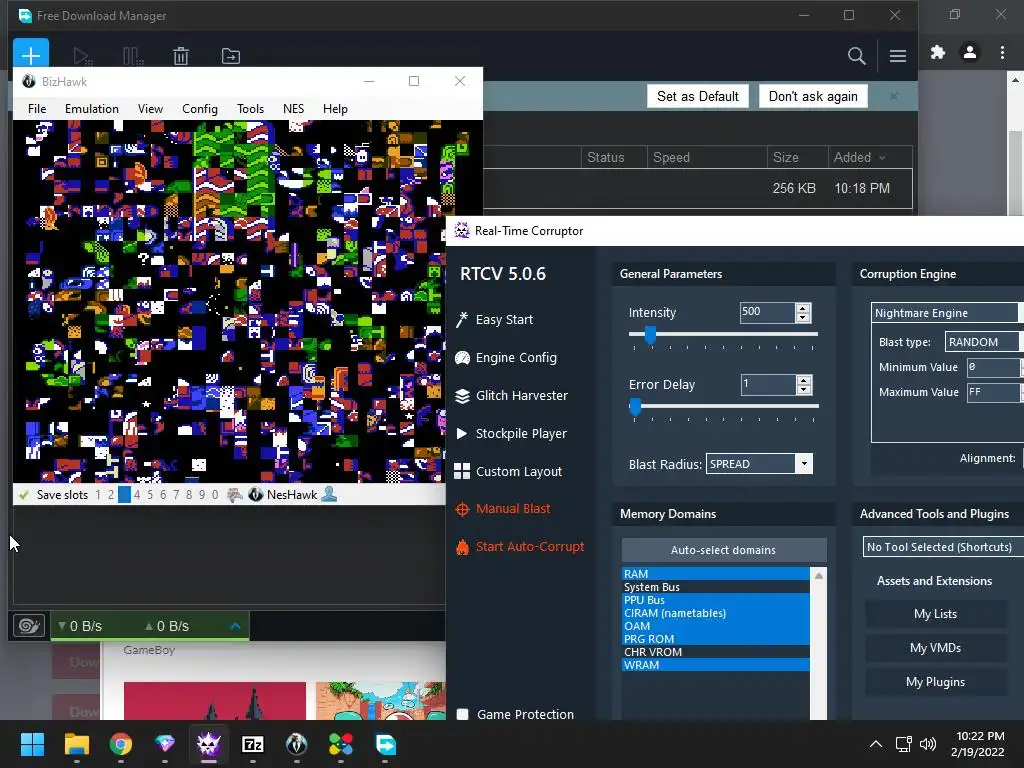Click the Intensity slider handle
The height and width of the screenshot is (768, 1024).
pos(650,335)
